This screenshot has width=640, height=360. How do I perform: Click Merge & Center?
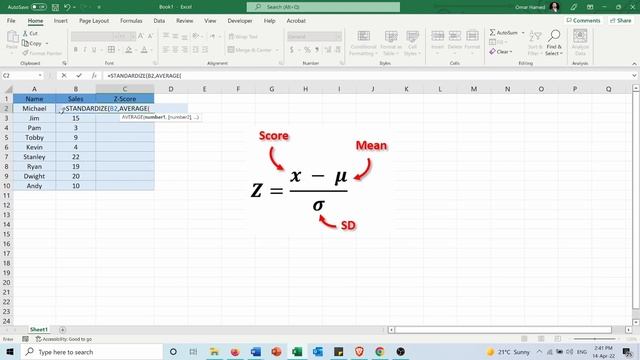coord(249,50)
